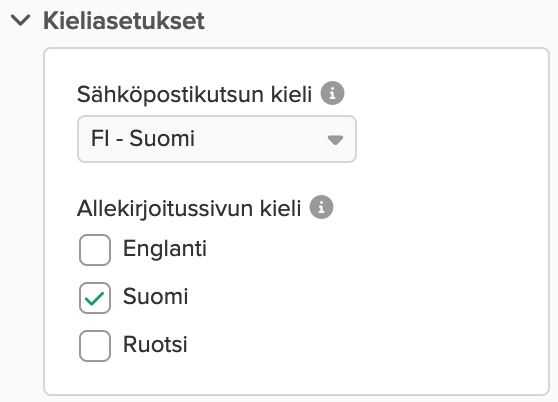The height and width of the screenshot is (402, 558).
Task: Click the Kieliasetukset heading text
Action: coord(124,21)
